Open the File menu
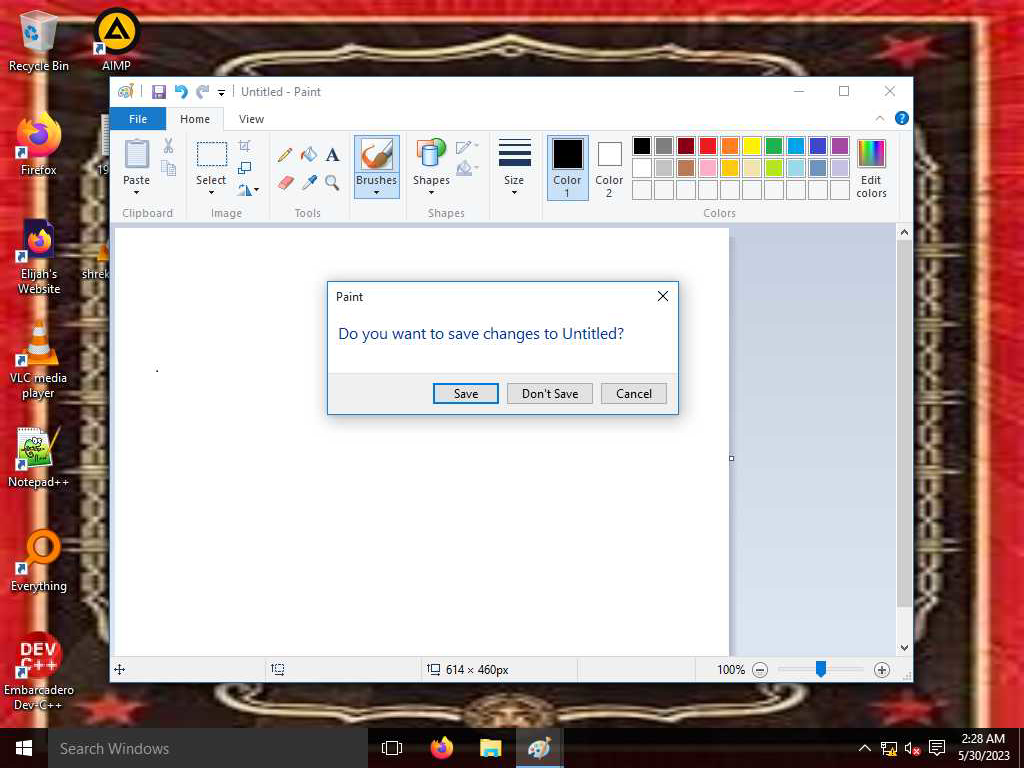The height and width of the screenshot is (768, 1024). (138, 119)
